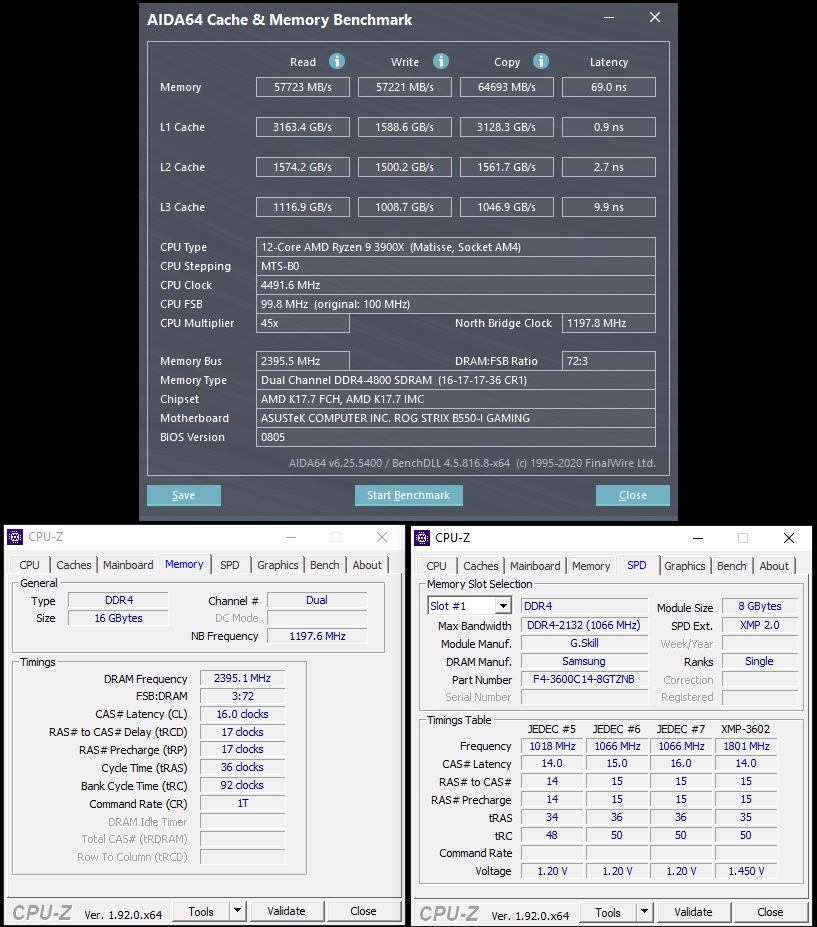Click the NB Frequency value 1197.6 MHz
The width and height of the screenshot is (817, 927).
coord(317,636)
